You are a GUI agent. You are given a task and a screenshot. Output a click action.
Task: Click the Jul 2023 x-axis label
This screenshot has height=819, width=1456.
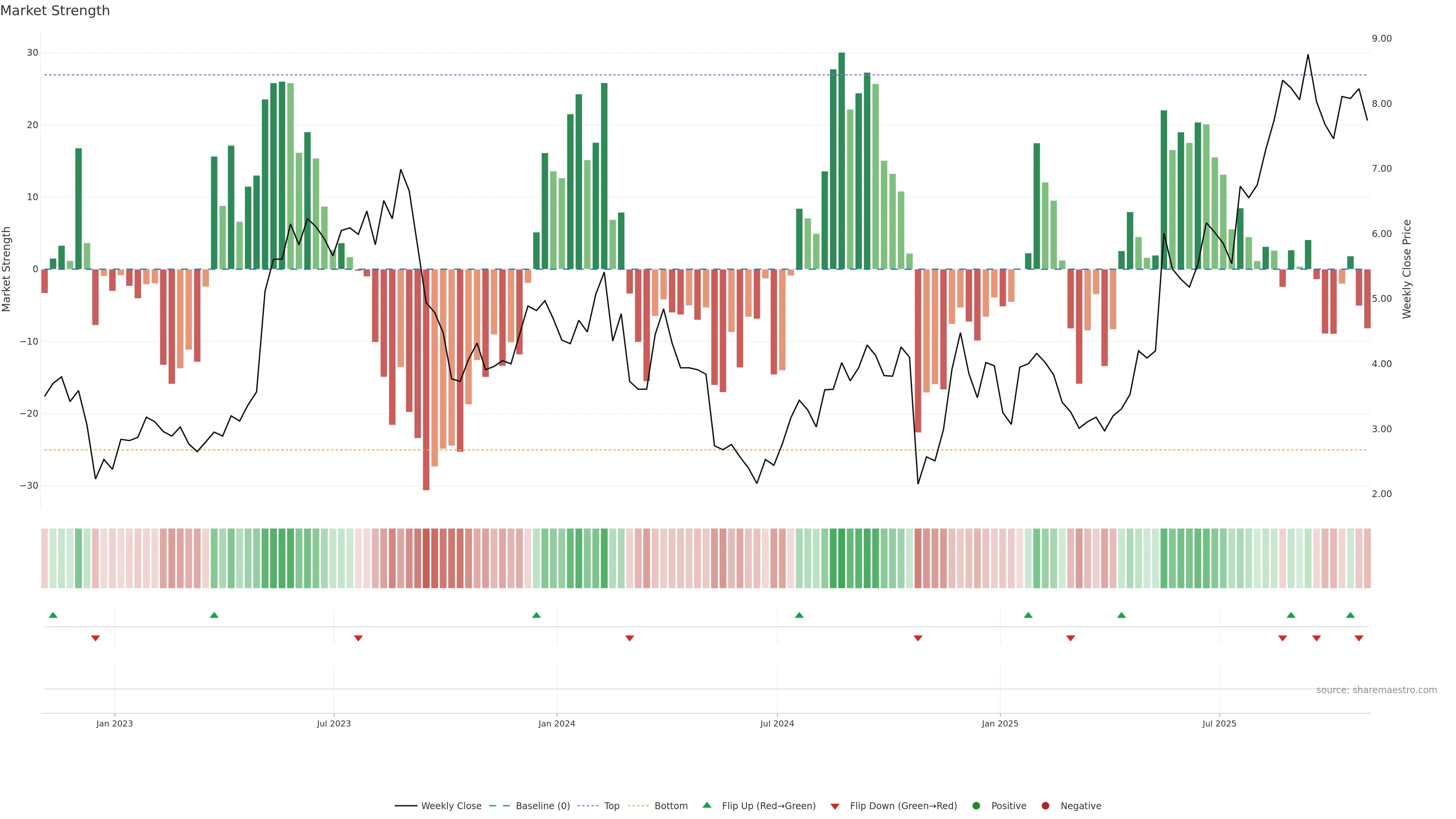(334, 723)
